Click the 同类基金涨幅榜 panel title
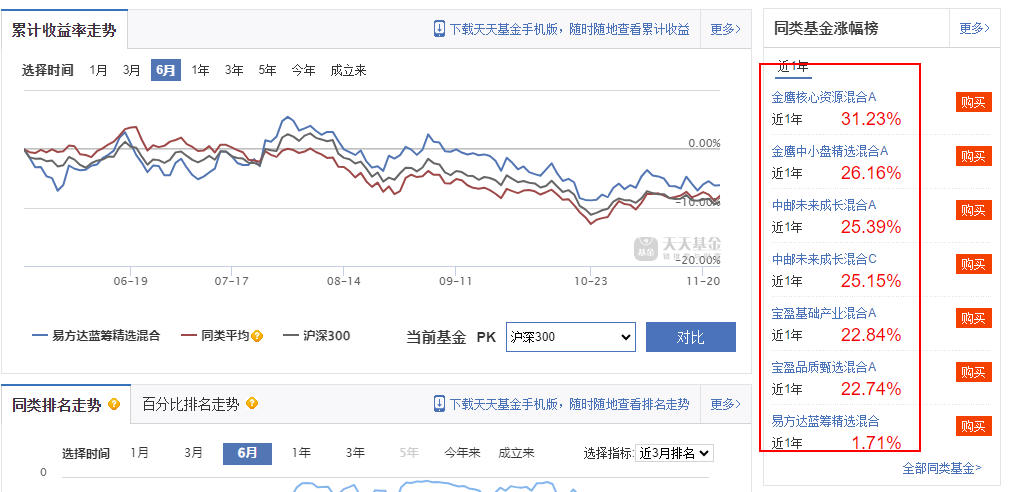1010x492 pixels. point(826,28)
